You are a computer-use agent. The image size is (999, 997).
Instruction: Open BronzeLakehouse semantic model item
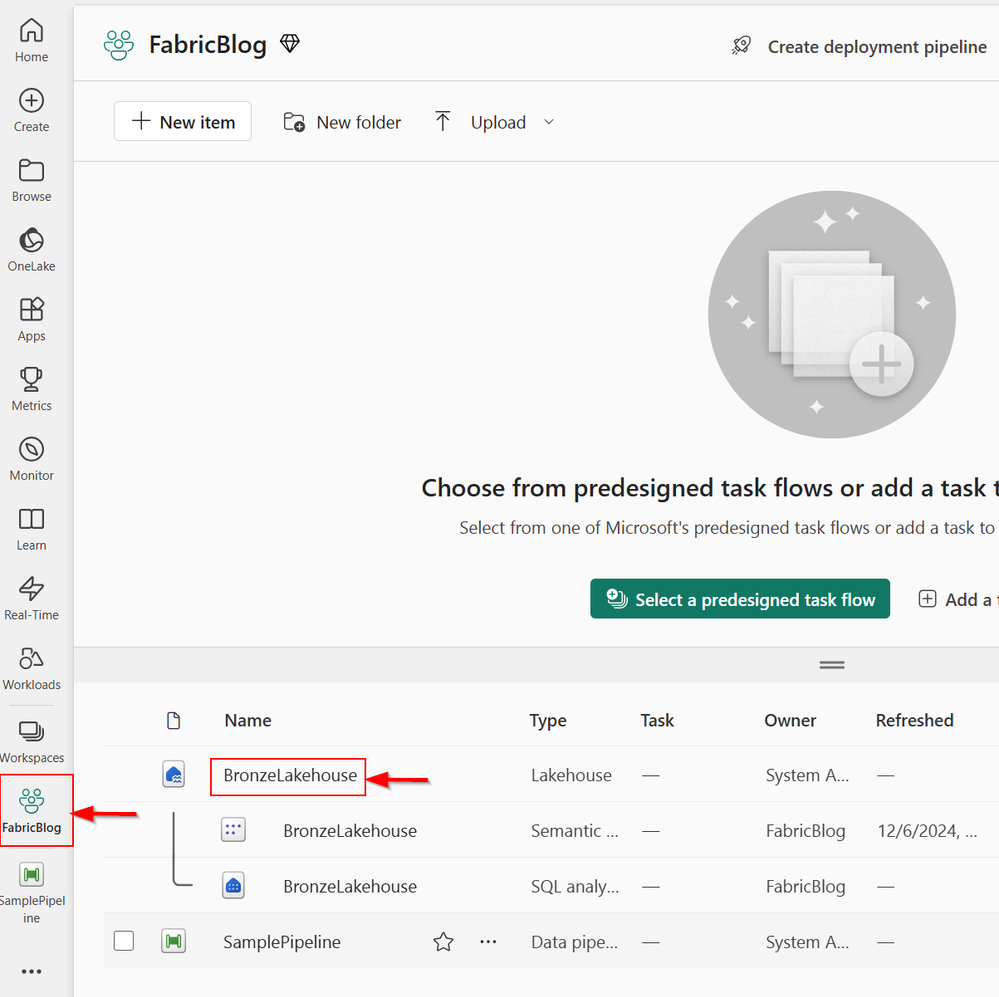[x=350, y=831]
